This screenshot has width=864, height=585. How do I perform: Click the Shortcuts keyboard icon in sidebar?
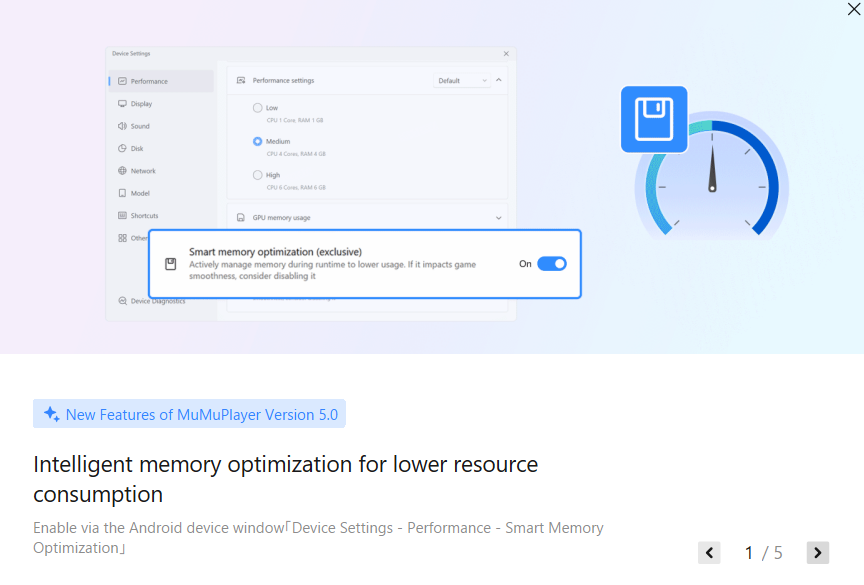click(x=122, y=215)
